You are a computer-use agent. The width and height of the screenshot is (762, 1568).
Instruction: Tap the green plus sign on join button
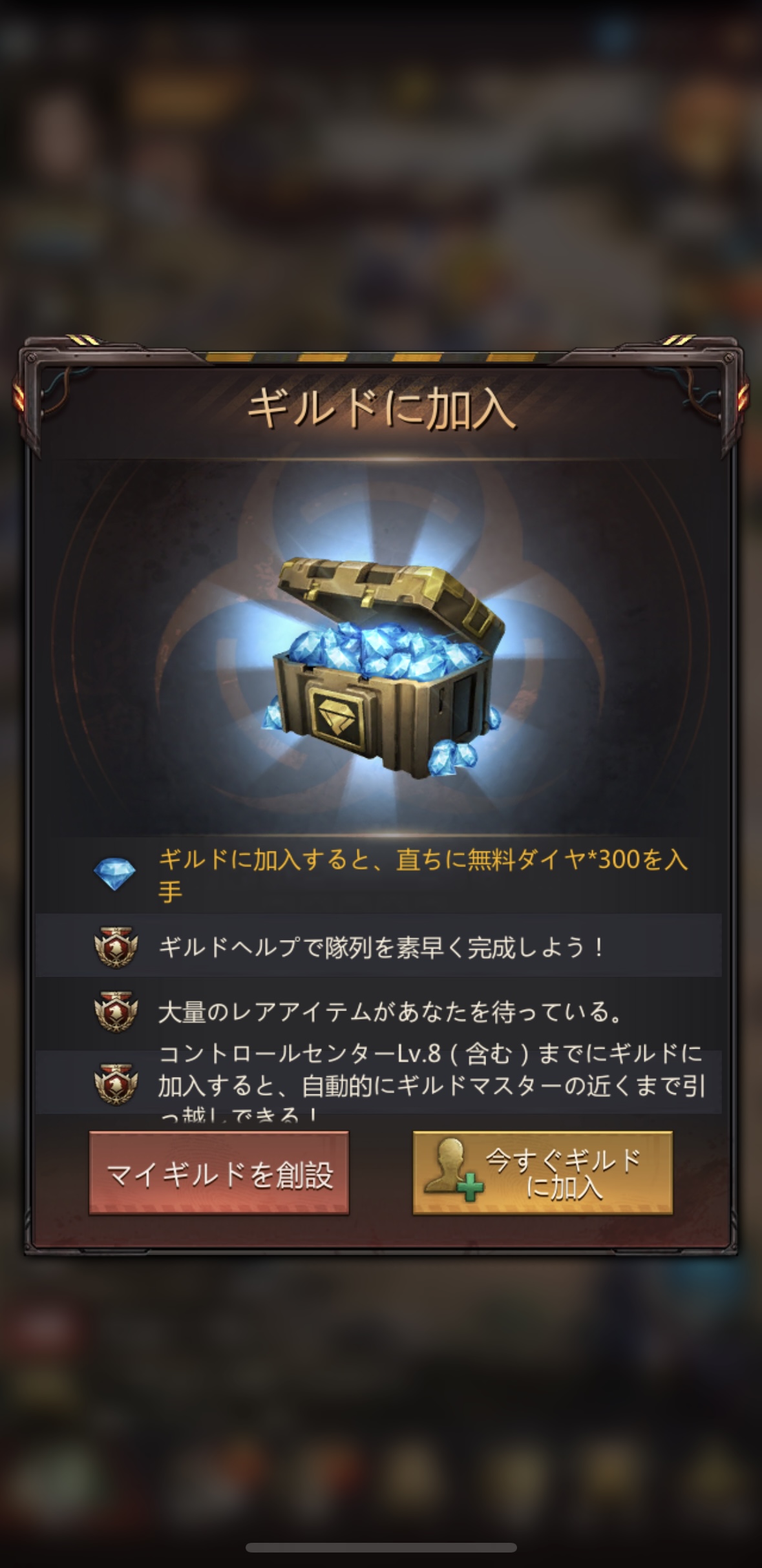pyautogui.click(x=471, y=1187)
